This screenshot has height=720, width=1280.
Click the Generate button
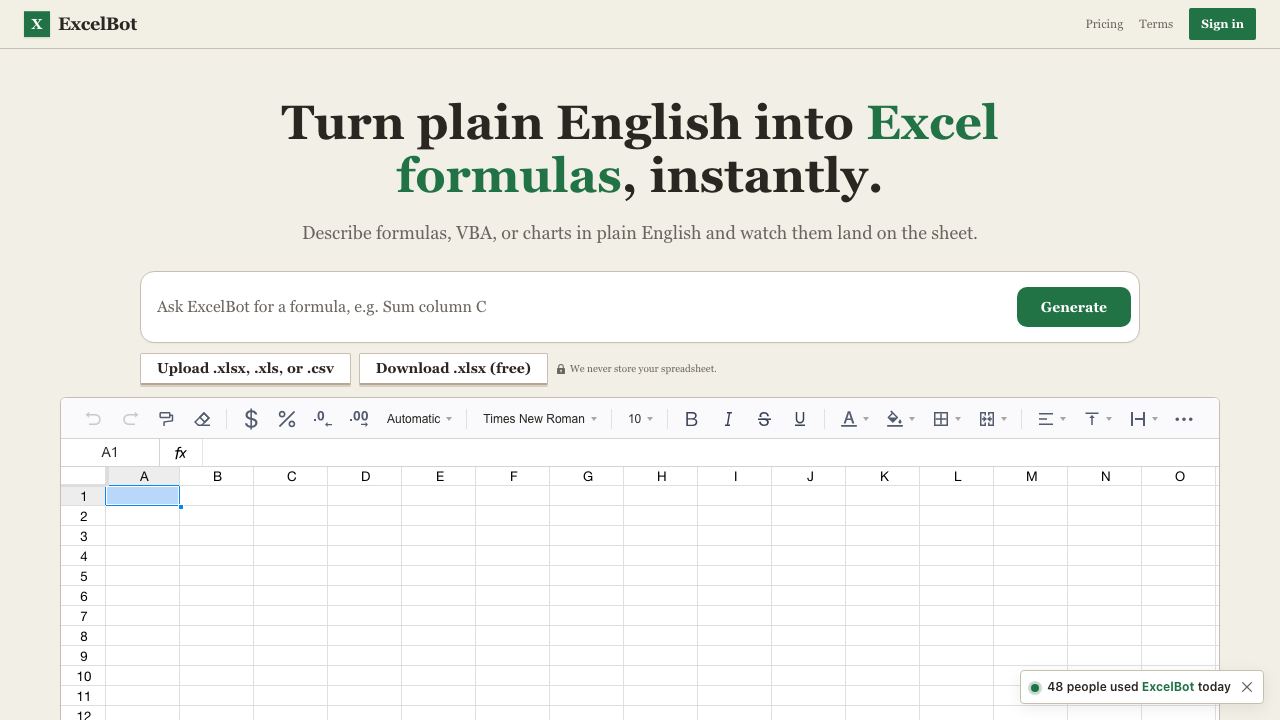(1074, 307)
